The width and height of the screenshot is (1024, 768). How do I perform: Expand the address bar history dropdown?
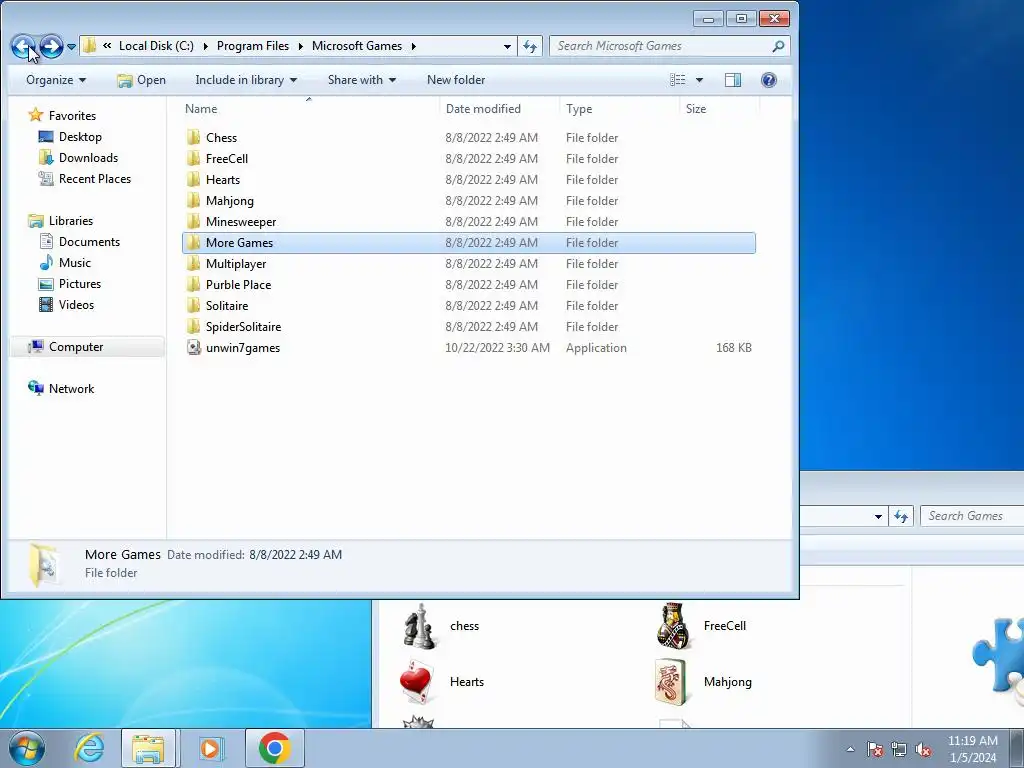(x=507, y=46)
